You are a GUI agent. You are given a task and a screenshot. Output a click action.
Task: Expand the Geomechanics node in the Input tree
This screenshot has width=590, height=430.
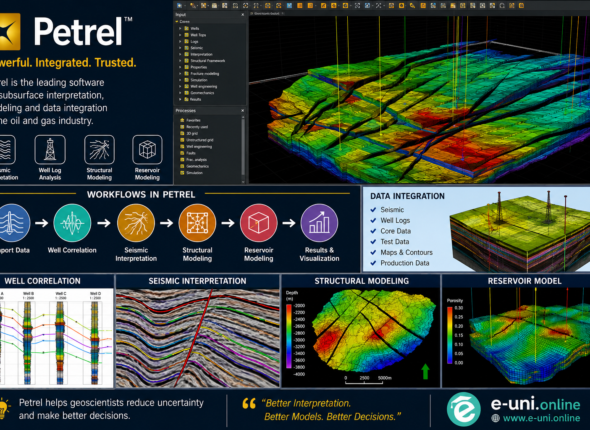[180, 93]
